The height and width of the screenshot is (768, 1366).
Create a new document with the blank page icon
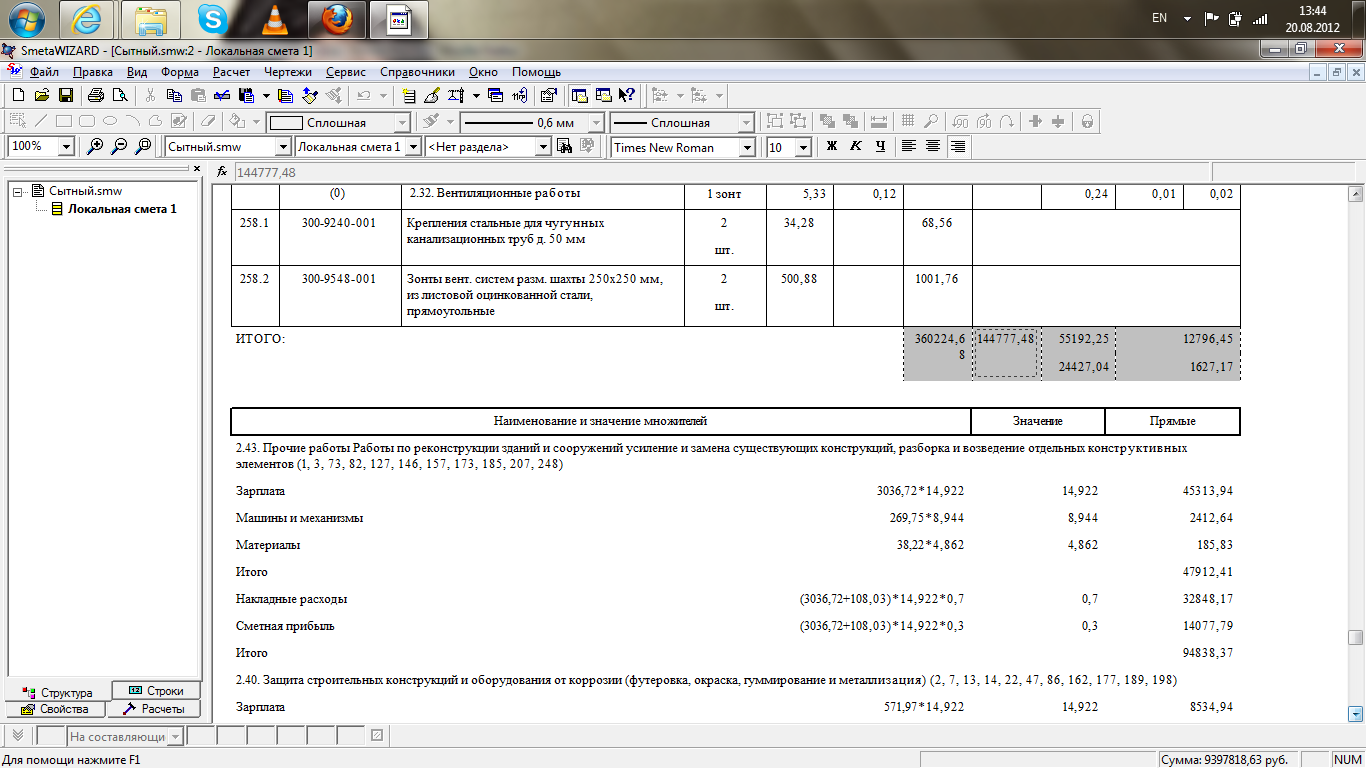tap(17, 96)
